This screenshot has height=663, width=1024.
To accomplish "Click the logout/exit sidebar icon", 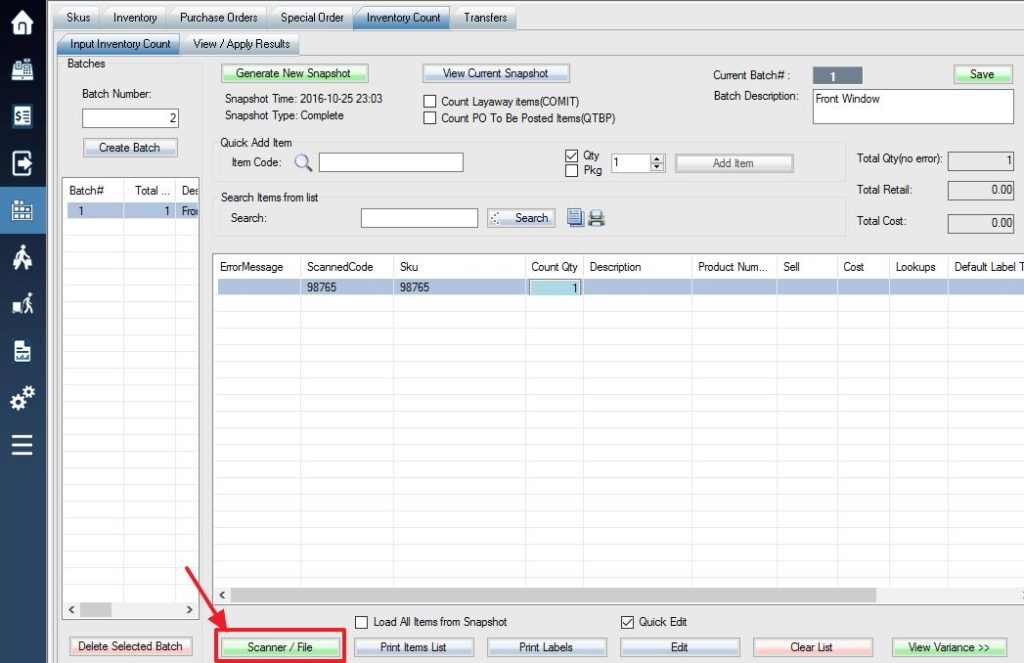I will [x=22, y=164].
